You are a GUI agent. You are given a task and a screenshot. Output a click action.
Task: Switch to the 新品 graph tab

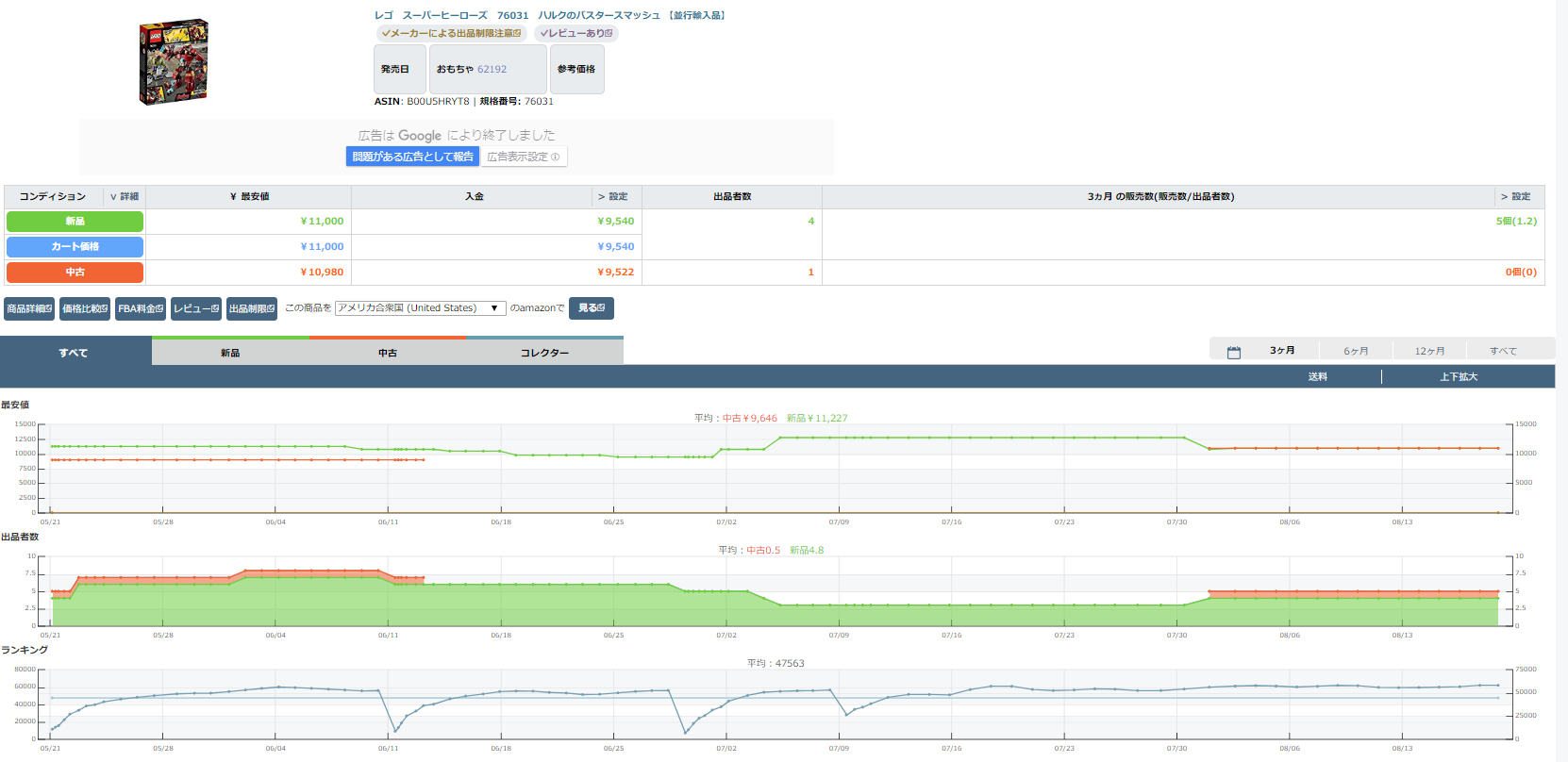pyautogui.click(x=230, y=352)
